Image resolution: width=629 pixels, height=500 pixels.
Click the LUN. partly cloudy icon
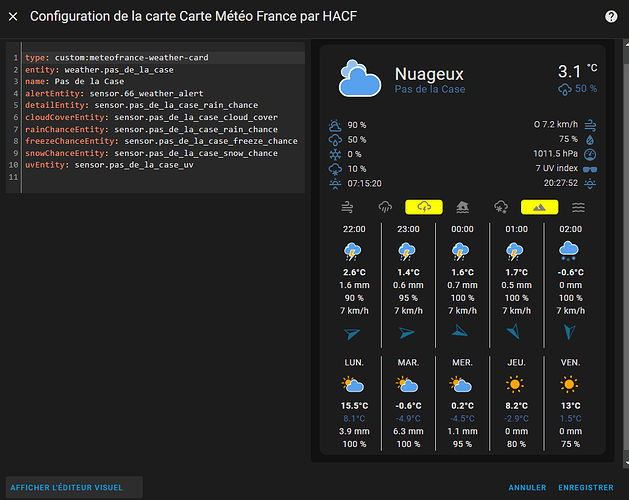[x=353, y=384]
